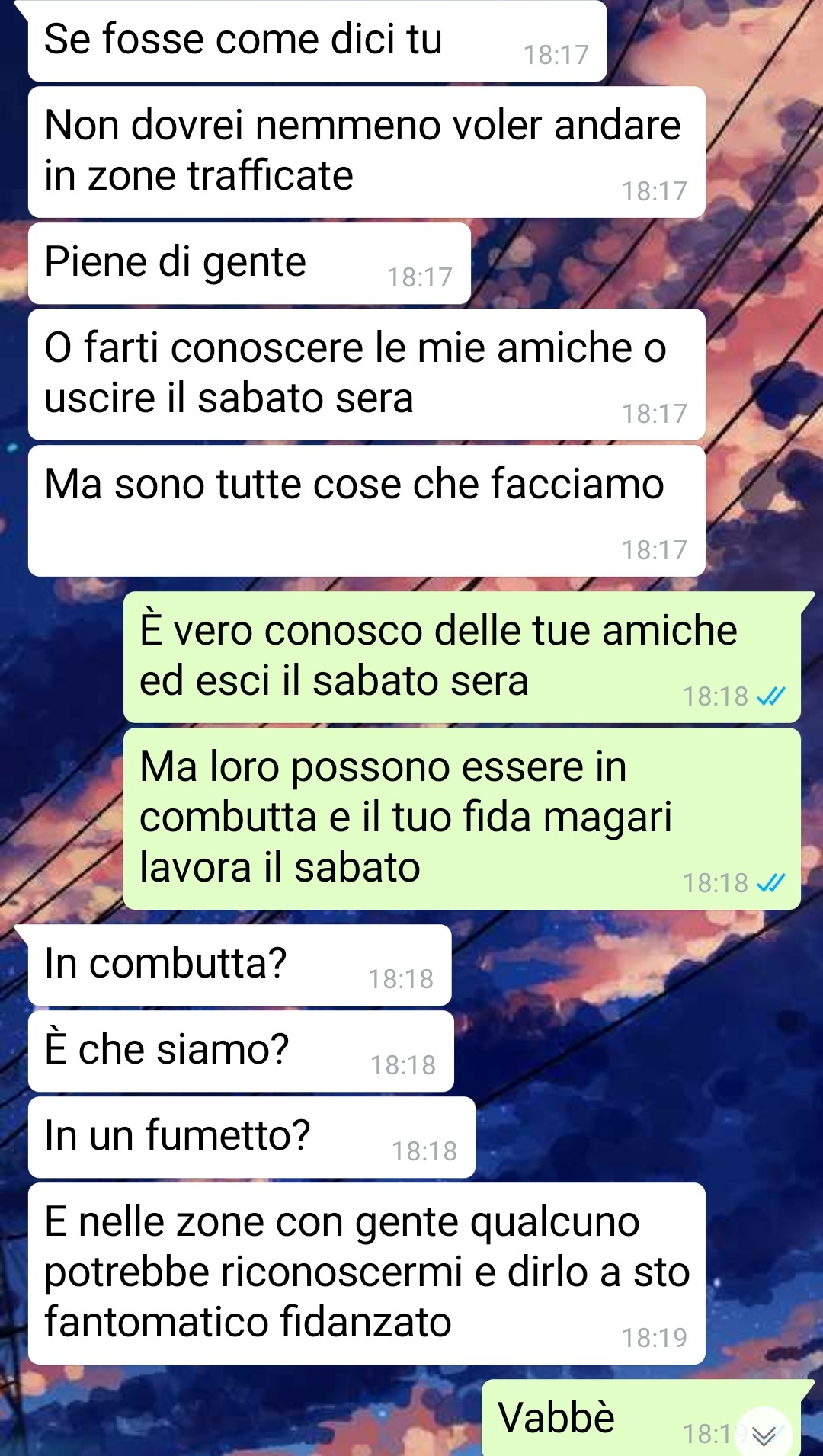Viewport: 823px width, 1456px height.
Task: Tap 18:19 timestamp on 'fantomatico fidanzato' message
Action: click(x=654, y=1338)
